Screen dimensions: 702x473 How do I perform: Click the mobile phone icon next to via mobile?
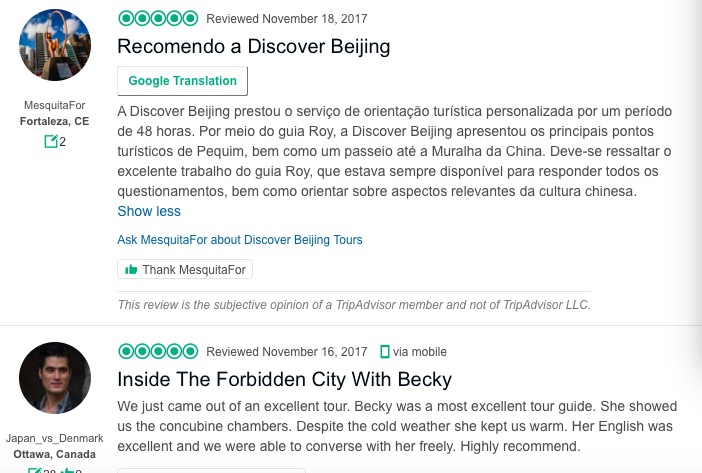pyautogui.click(x=385, y=352)
